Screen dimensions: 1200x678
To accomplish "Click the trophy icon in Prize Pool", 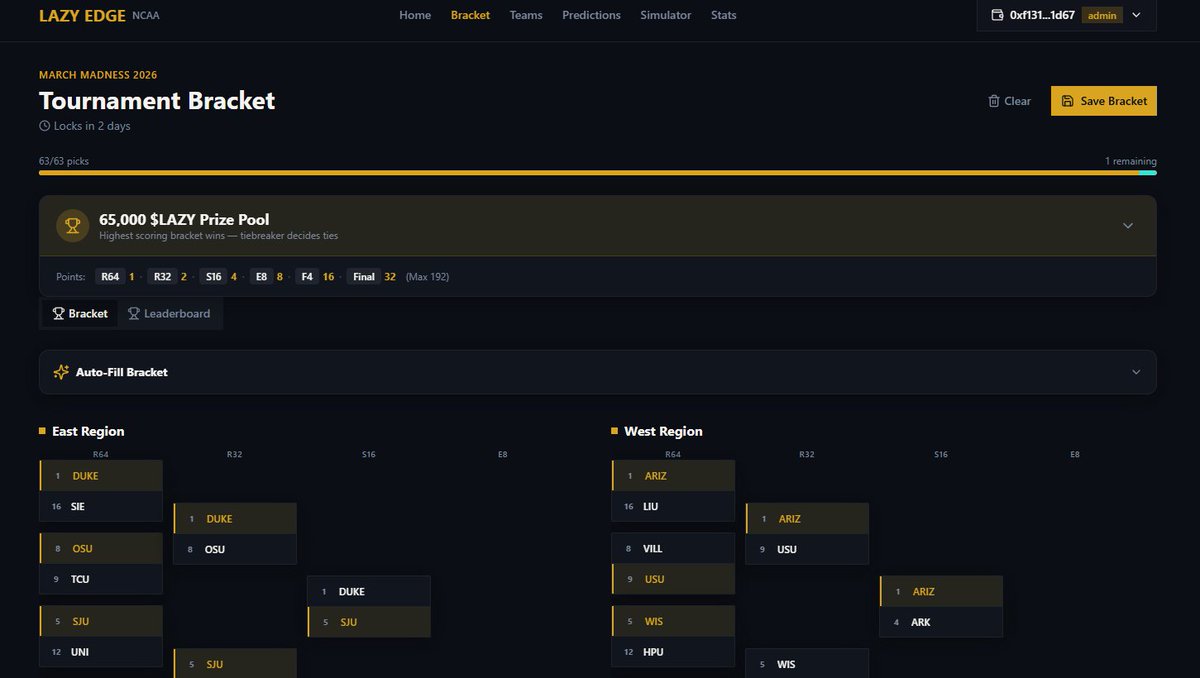I will click(73, 226).
